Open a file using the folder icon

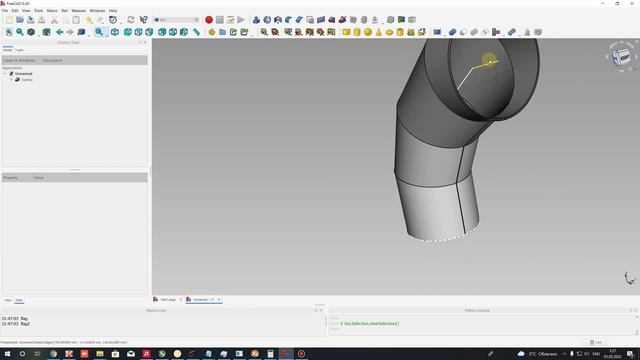click(x=20, y=20)
